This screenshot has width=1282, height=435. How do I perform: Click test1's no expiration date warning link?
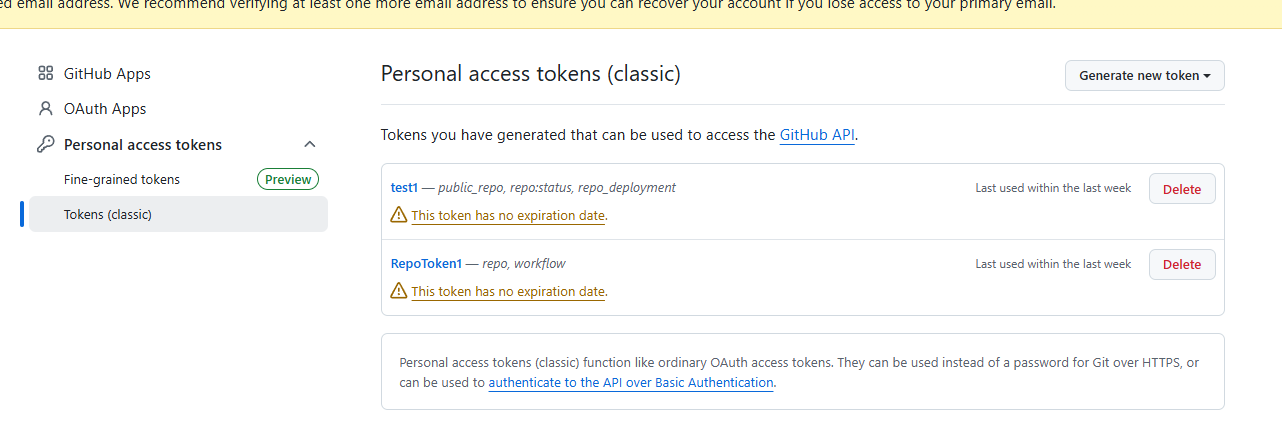click(x=508, y=215)
